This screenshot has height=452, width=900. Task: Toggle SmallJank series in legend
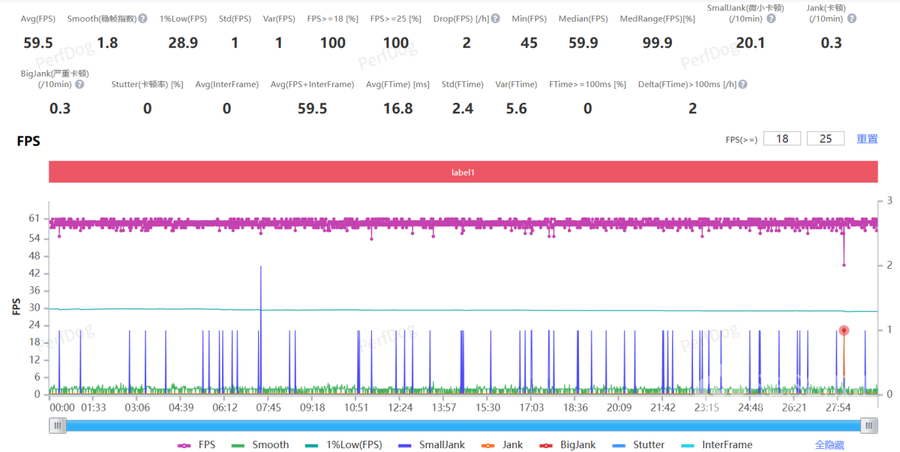(429, 445)
